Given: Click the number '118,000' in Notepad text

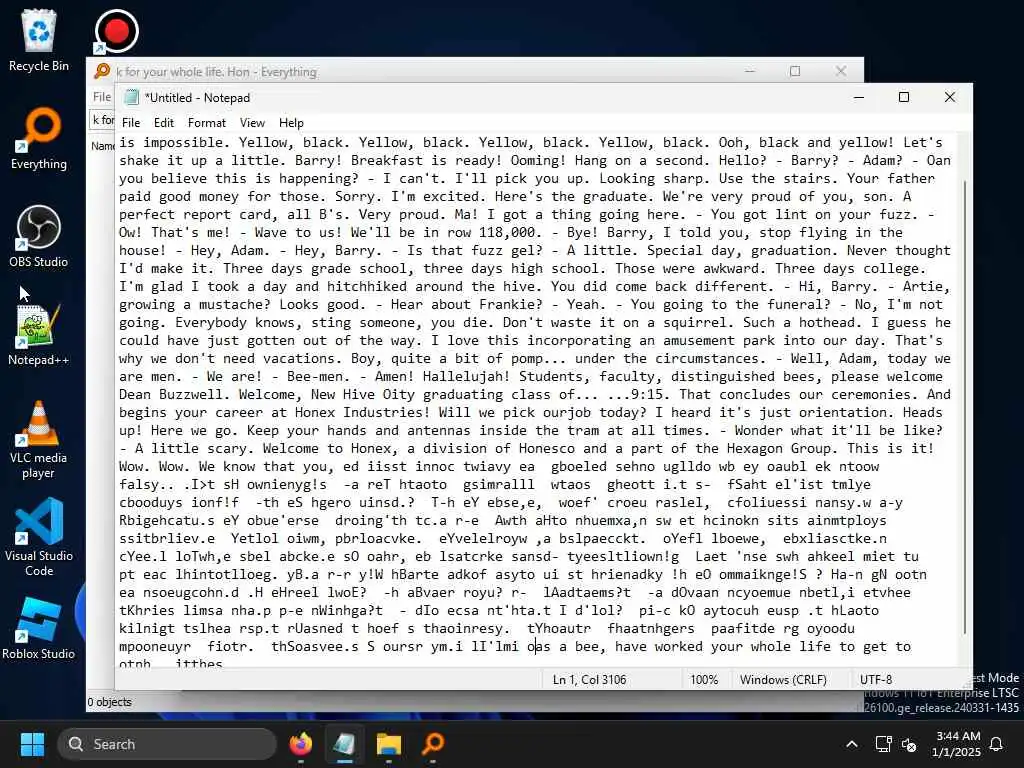Looking at the screenshot, I should point(506,232).
